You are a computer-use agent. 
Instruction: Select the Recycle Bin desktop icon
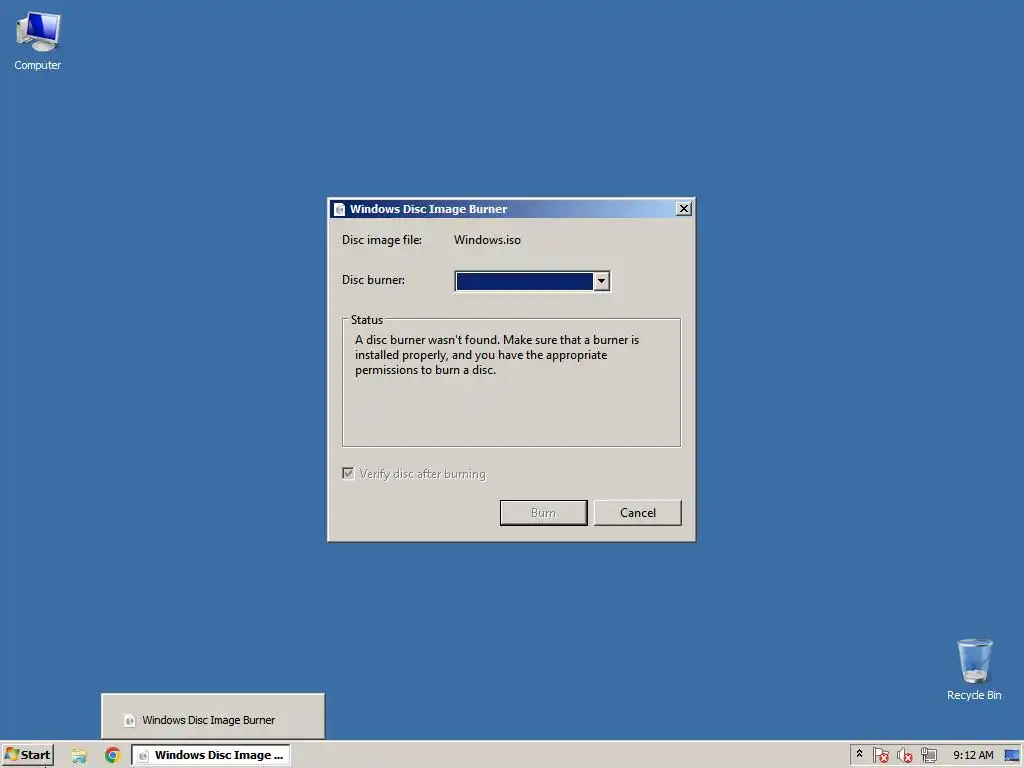974,669
